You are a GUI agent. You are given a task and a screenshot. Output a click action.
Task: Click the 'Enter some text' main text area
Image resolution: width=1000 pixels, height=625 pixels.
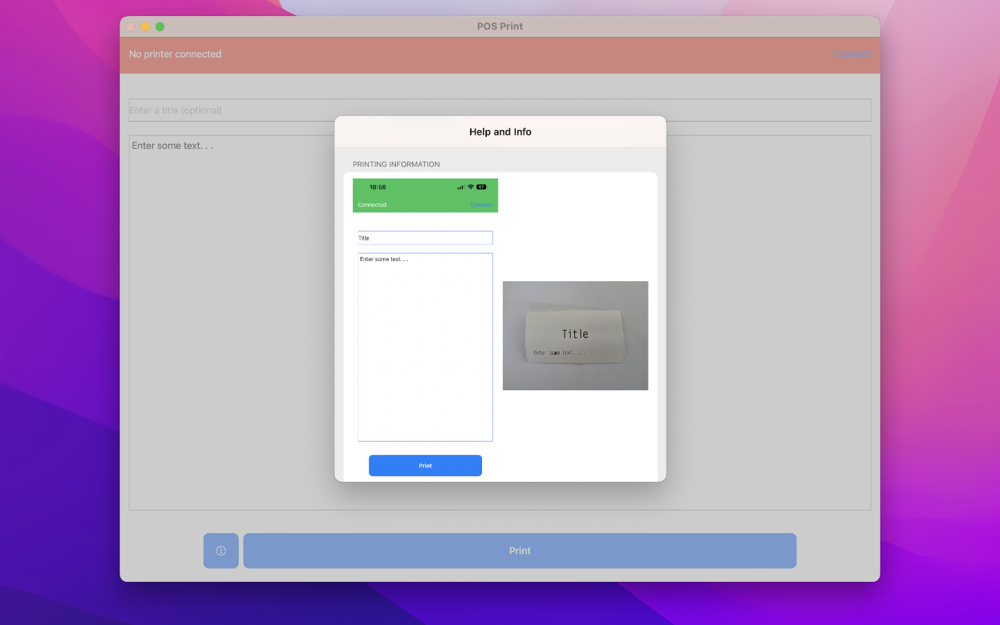coord(499,322)
